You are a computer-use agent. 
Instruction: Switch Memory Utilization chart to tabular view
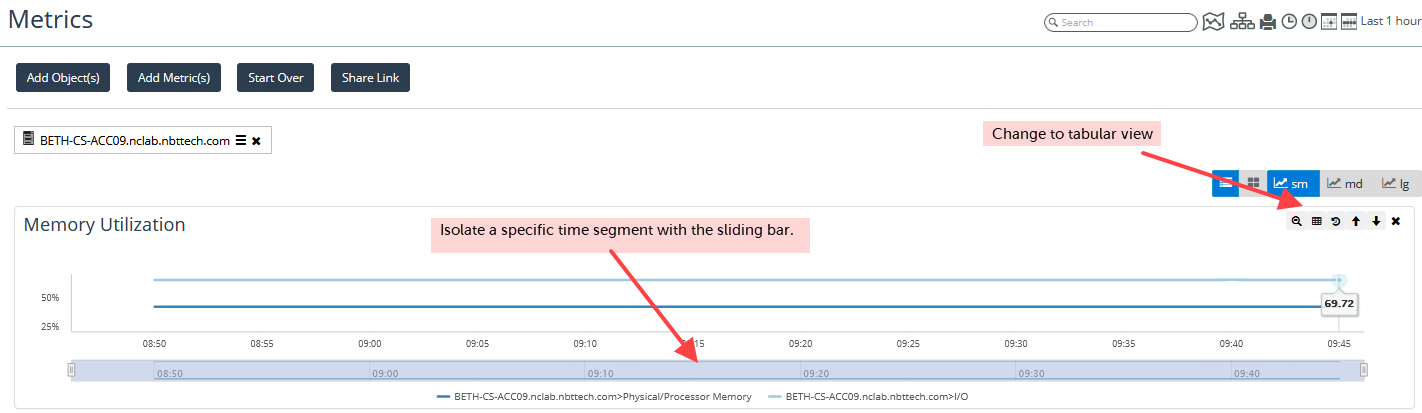1316,221
